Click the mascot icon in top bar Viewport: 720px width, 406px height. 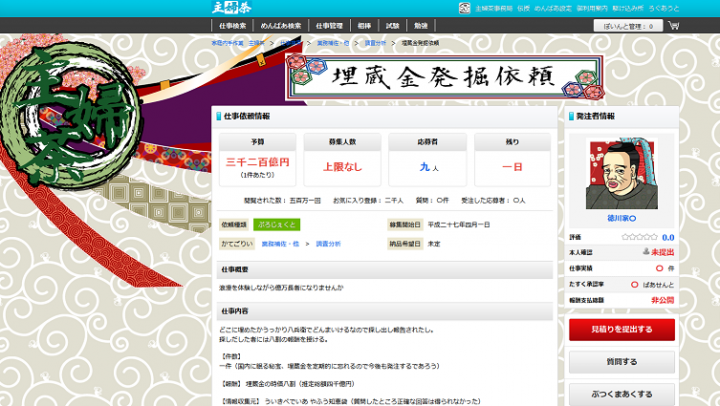(464, 8)
